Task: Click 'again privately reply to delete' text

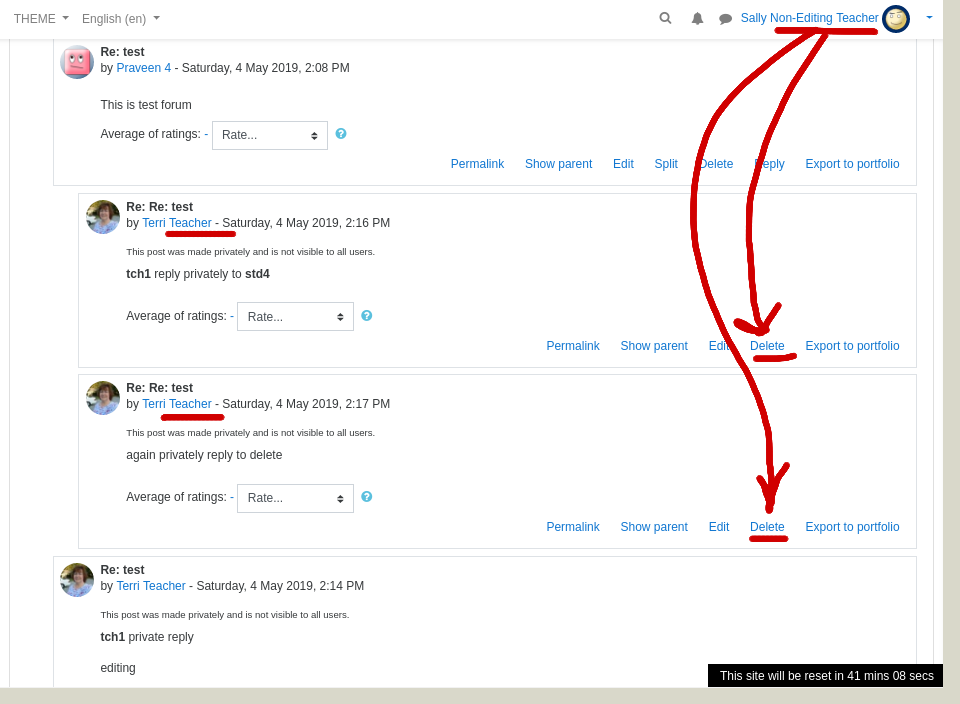Action: tap(204, 455)
